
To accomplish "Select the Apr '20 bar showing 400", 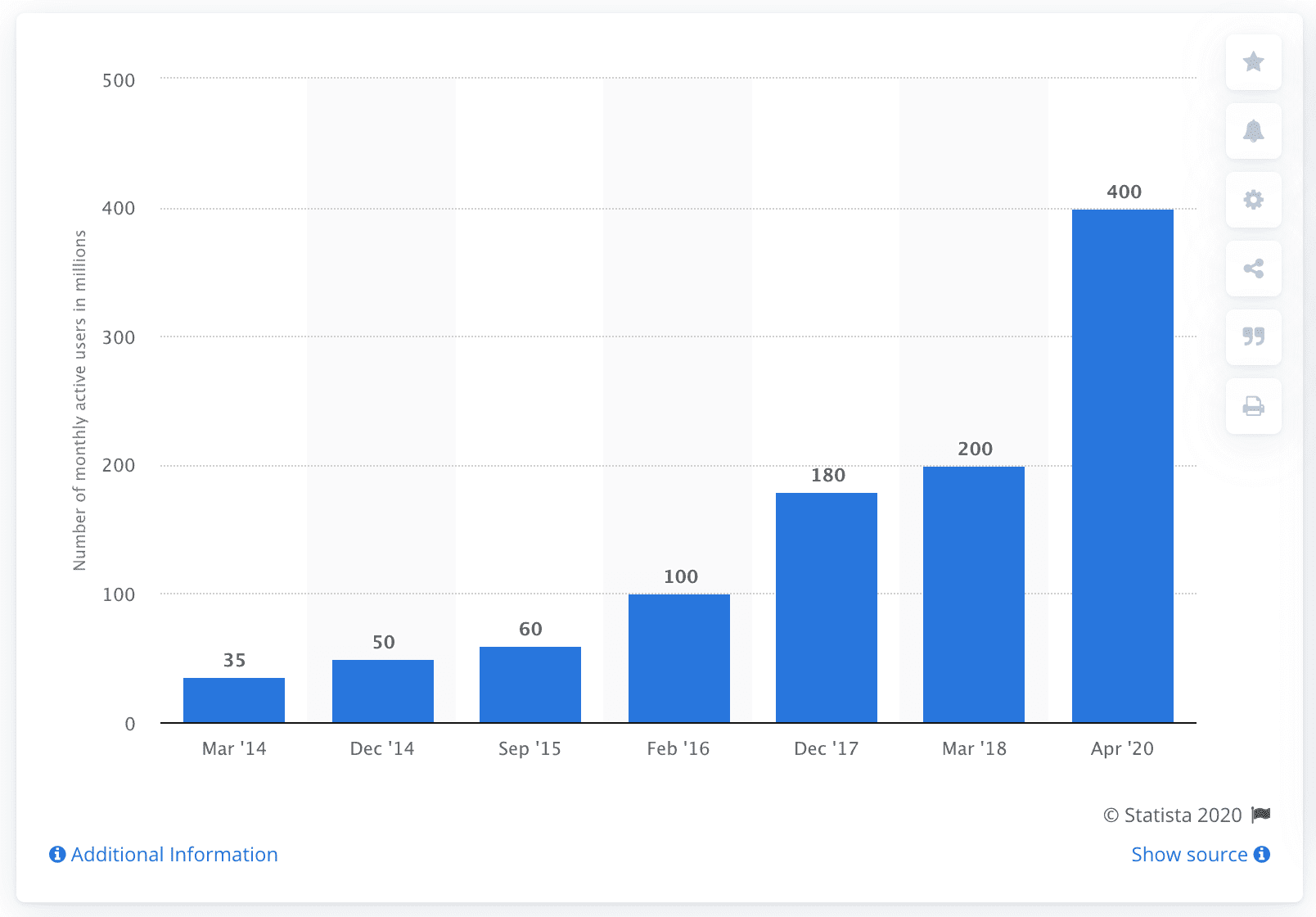I will coord(1122,467).
